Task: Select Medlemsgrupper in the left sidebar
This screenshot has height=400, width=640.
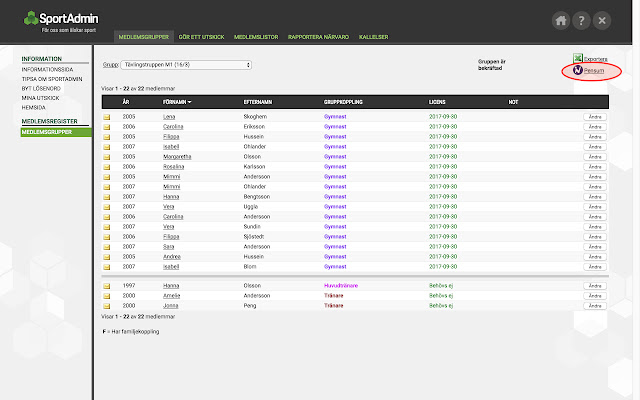Action: click(x=56, y=132)
